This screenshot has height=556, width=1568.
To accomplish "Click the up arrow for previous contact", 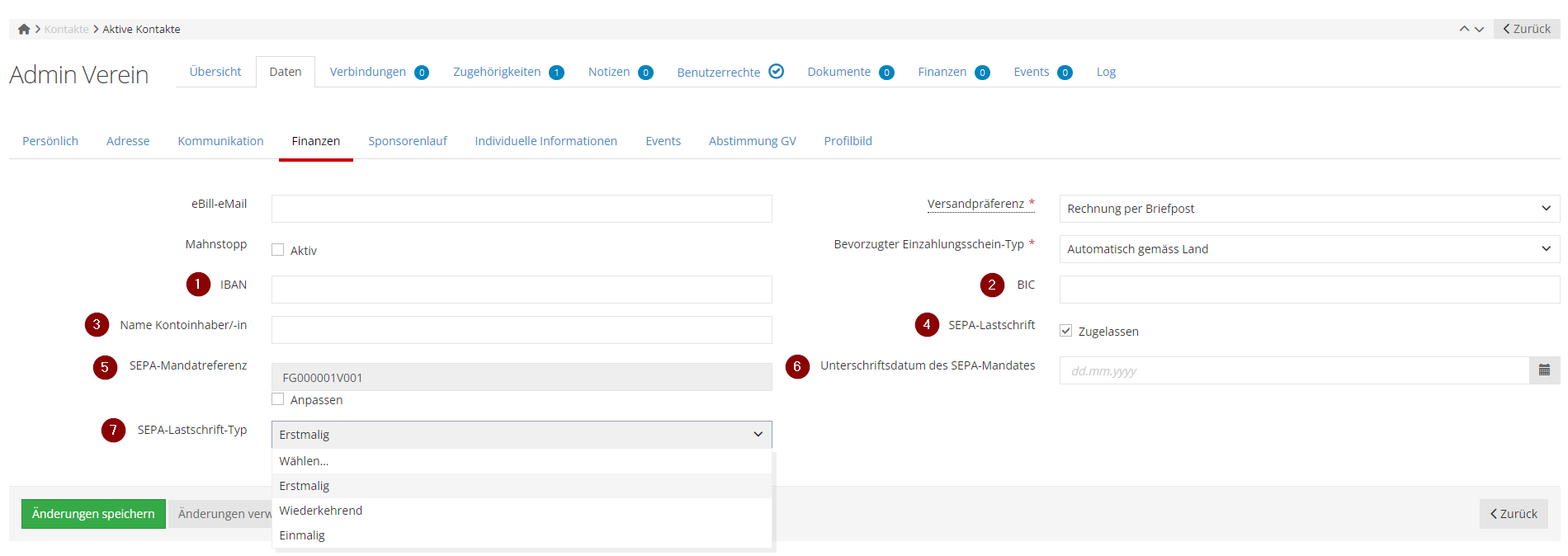I will [x=1464, y=29].
